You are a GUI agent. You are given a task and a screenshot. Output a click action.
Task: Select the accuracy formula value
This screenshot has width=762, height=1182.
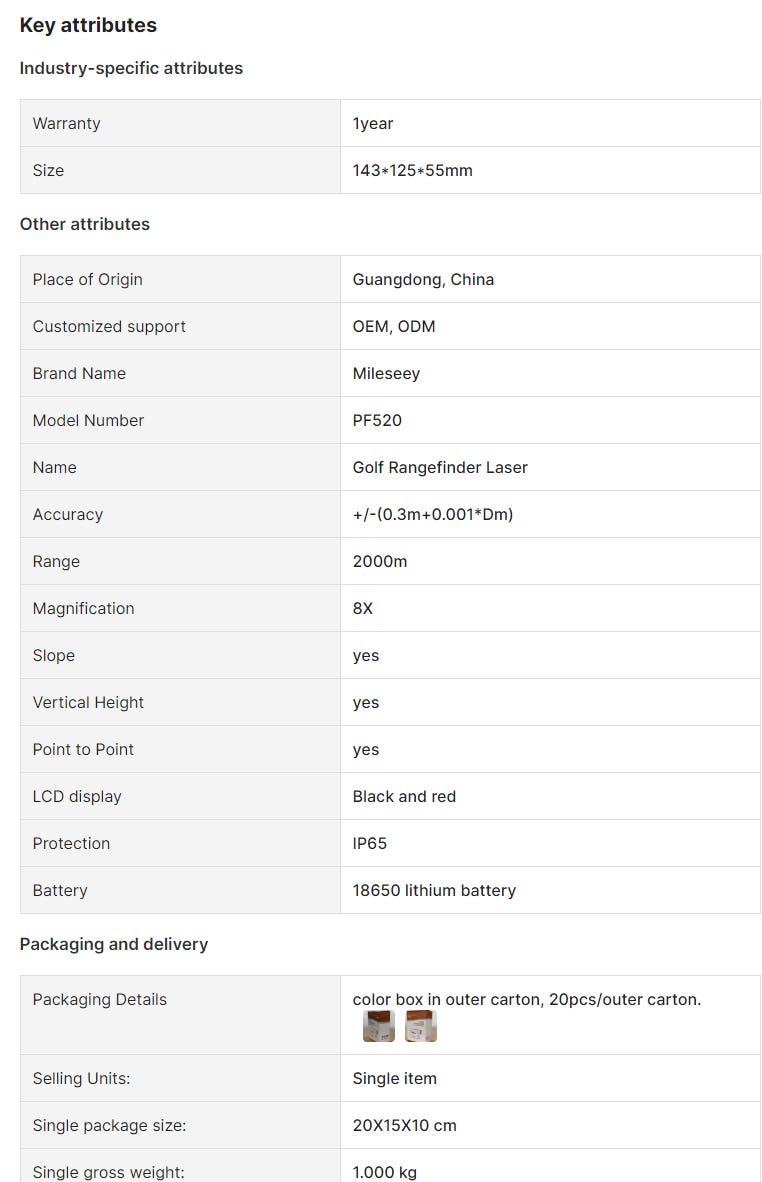(432, 514)
